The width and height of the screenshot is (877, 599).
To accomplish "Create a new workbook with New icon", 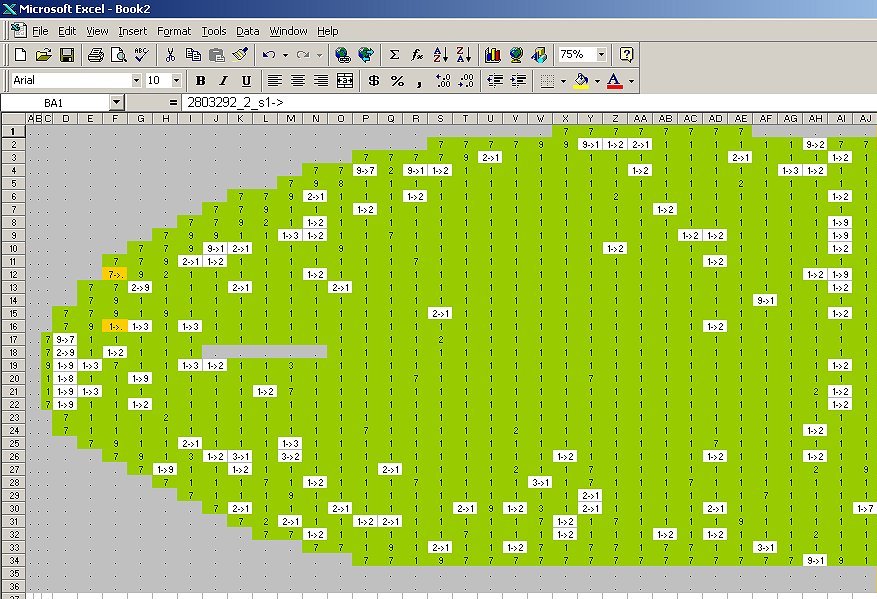I will click(x=21, y=55).
